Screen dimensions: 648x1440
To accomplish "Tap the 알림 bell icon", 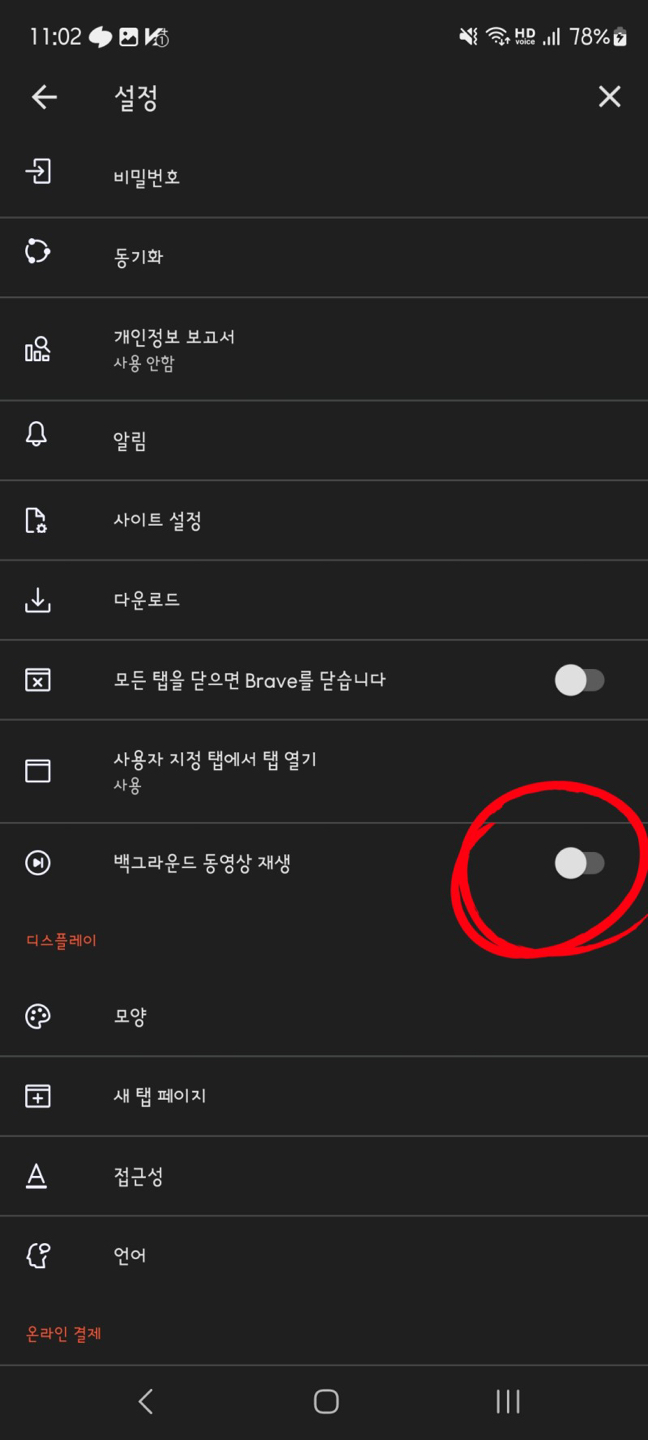I will [x=37, y=434].
